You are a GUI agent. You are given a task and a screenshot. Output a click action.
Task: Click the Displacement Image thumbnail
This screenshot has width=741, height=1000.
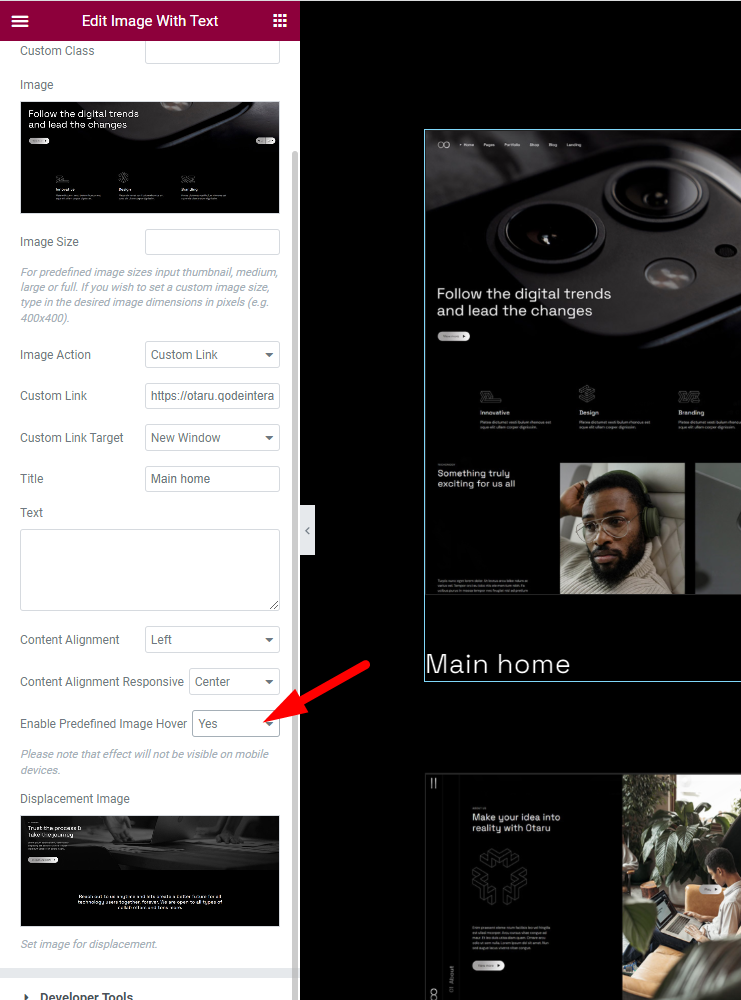(150, 871)
